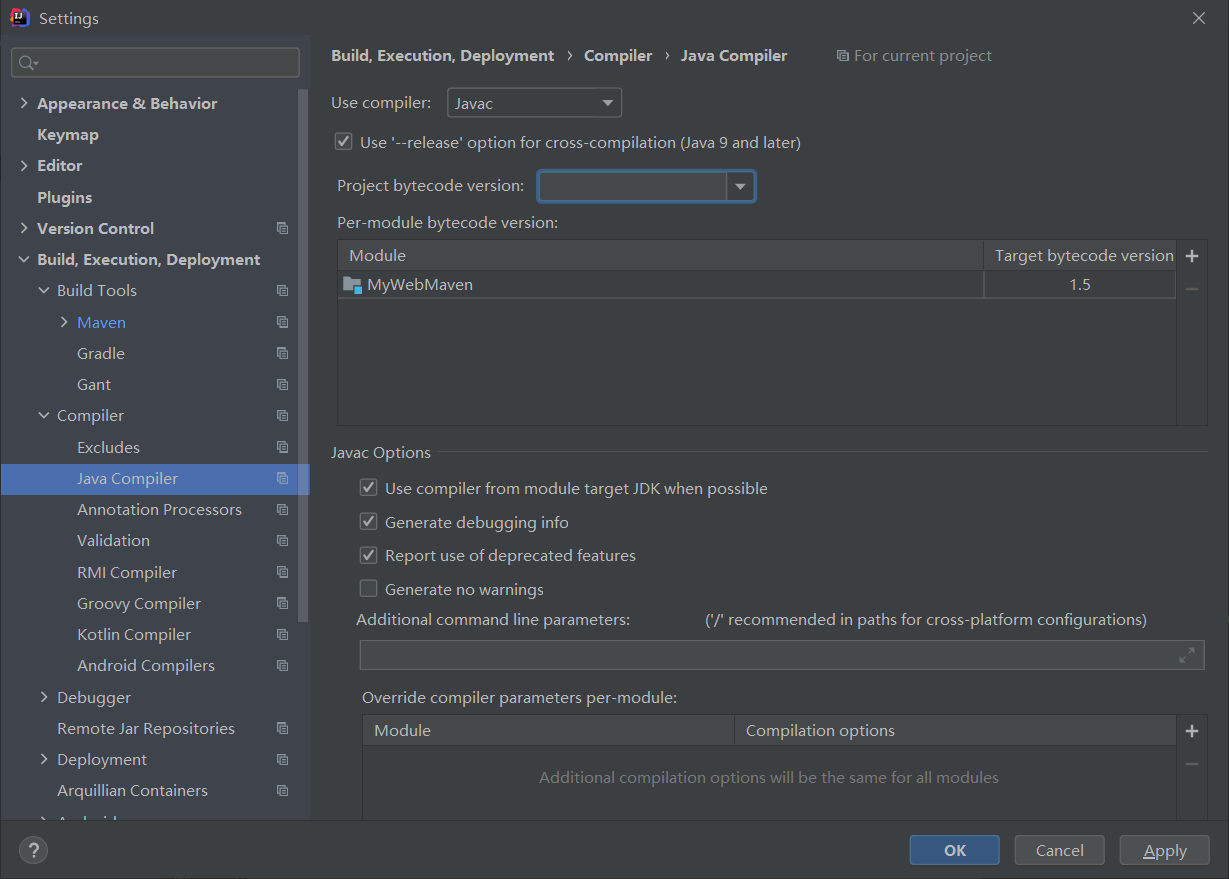Collapse Build, Execution, Deployment section
Screen dimensions: 1229x879
coord(24,260)
